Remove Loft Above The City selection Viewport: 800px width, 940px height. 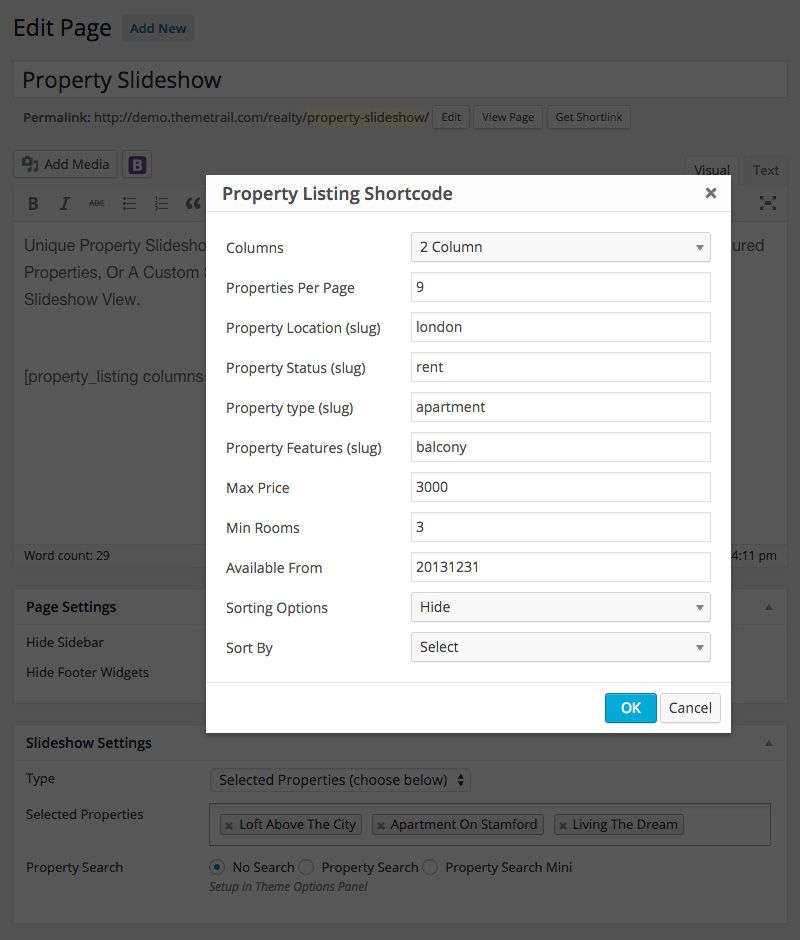coord(229,825)
